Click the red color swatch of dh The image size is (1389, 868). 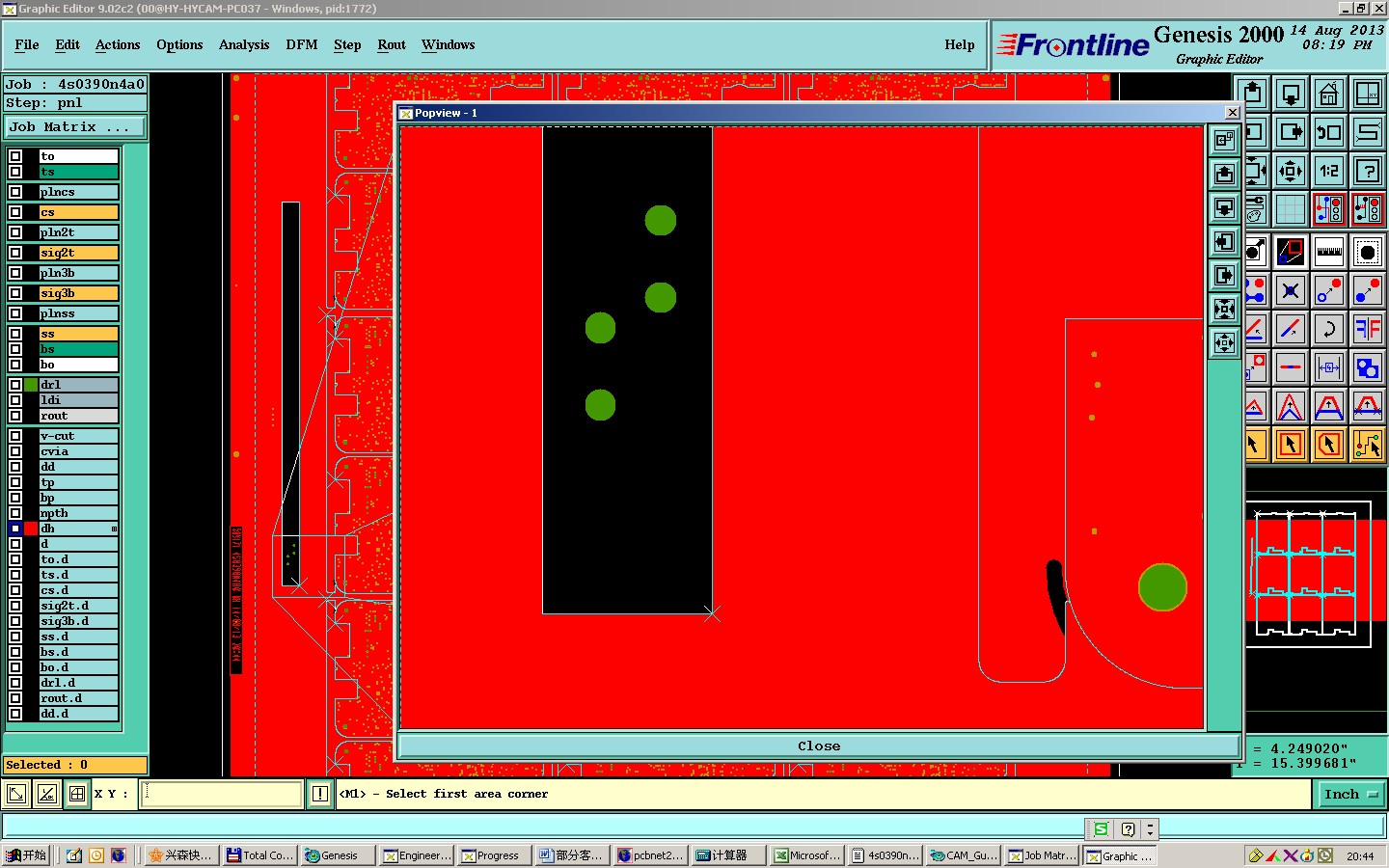31,529
